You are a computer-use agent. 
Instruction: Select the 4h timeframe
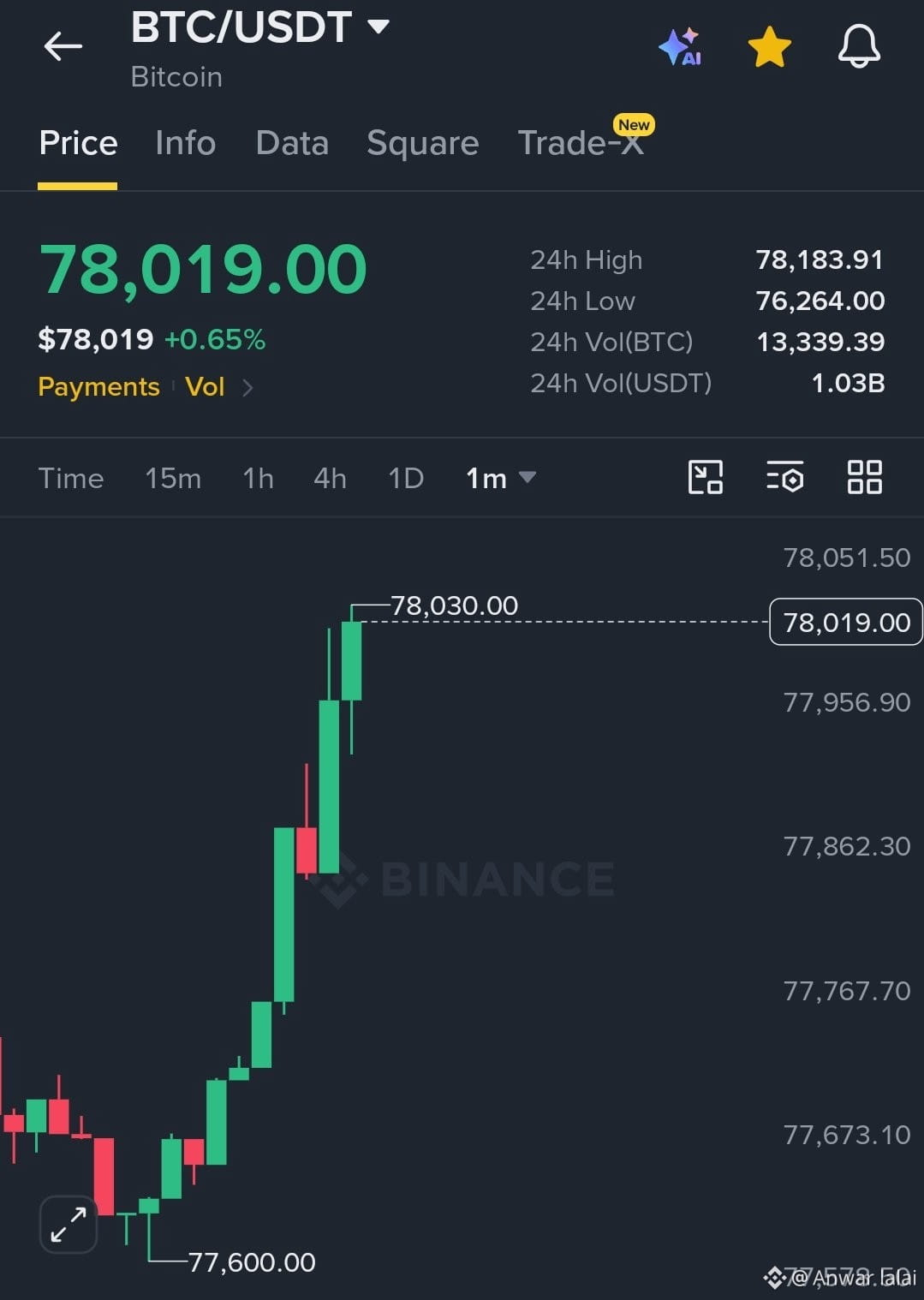[x=330, y=478]
